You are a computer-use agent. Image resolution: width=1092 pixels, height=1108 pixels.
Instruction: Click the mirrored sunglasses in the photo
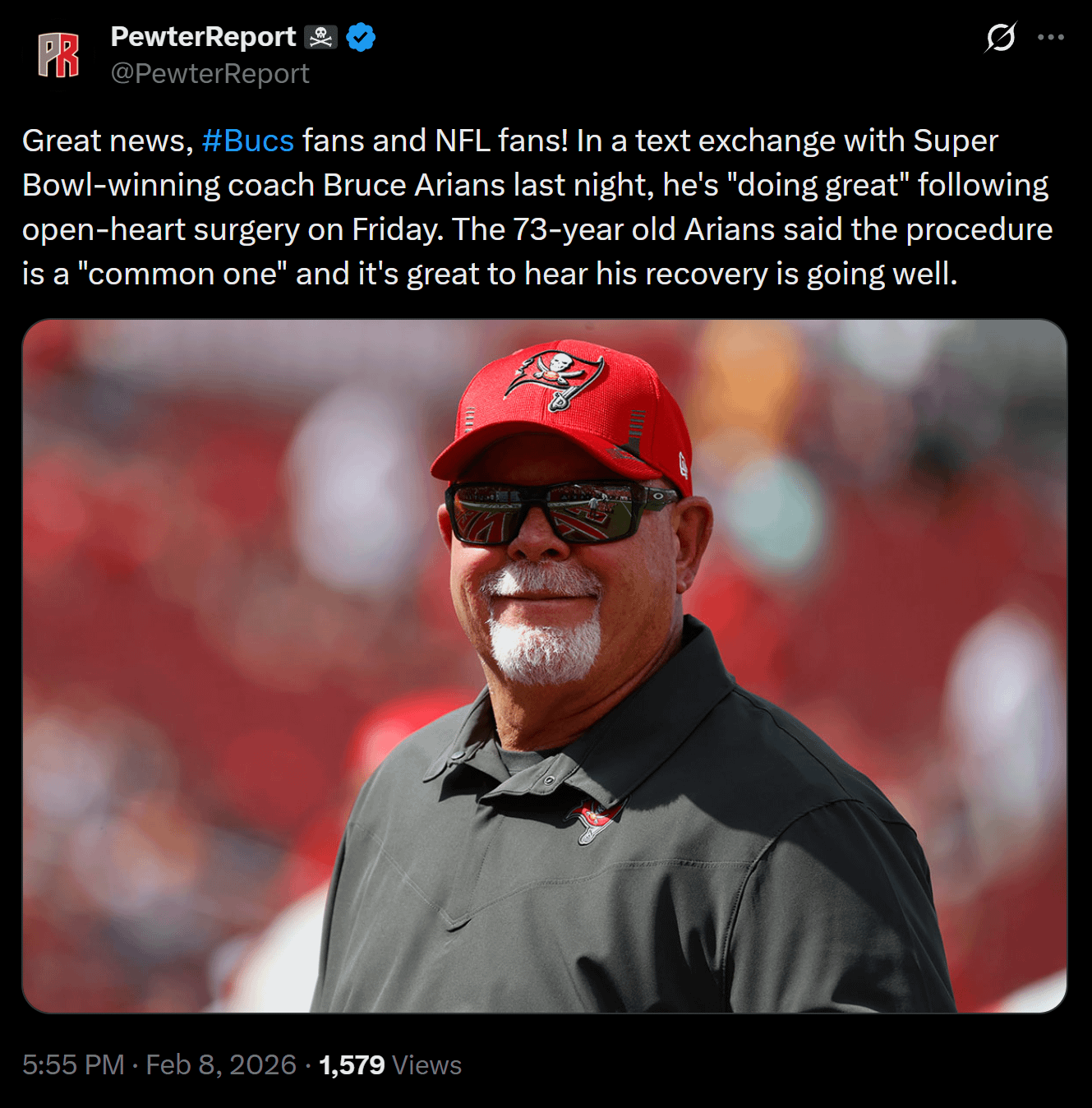[559, 512]
